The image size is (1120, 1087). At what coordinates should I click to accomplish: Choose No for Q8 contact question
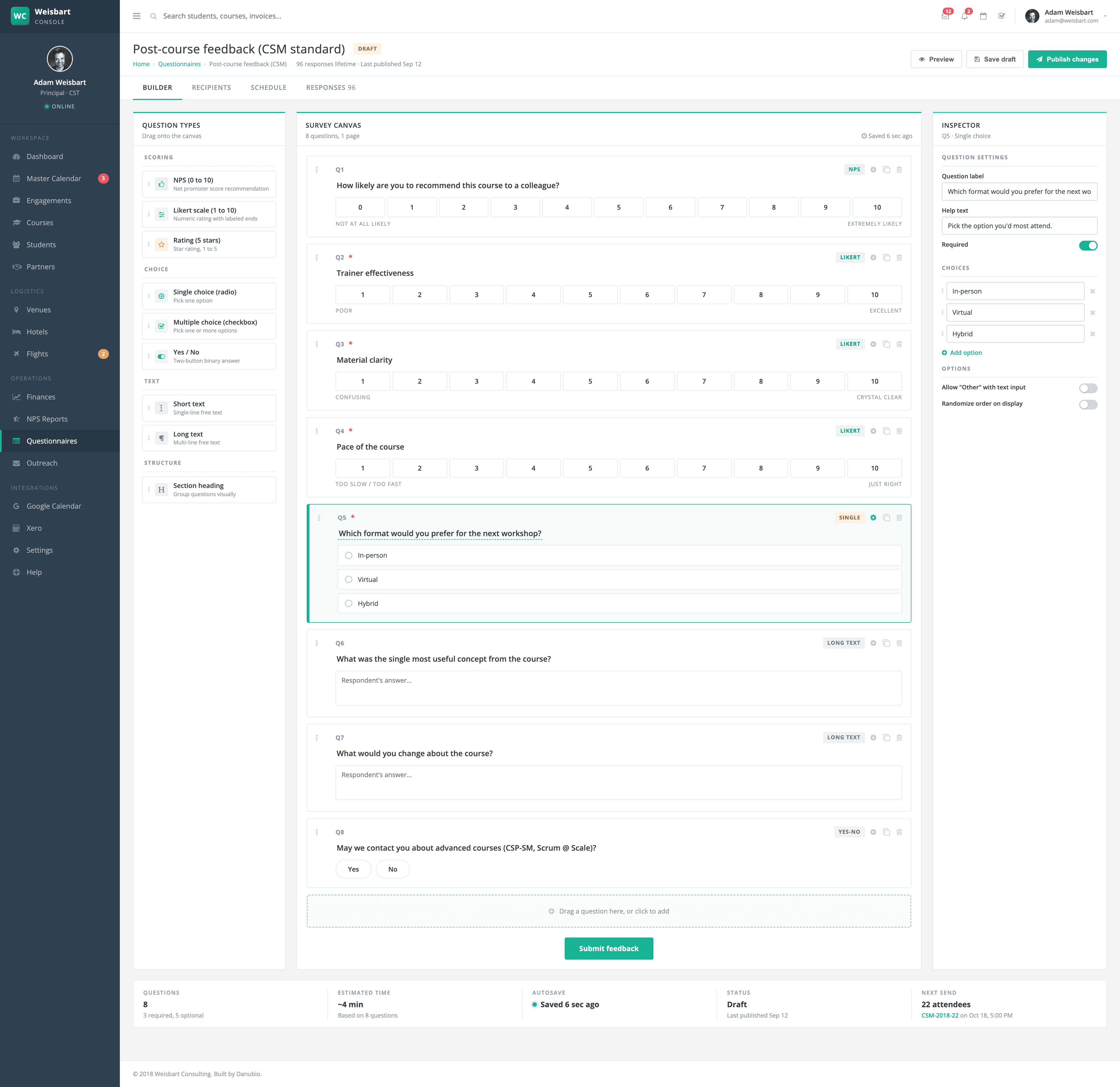[x=393, y=869]
